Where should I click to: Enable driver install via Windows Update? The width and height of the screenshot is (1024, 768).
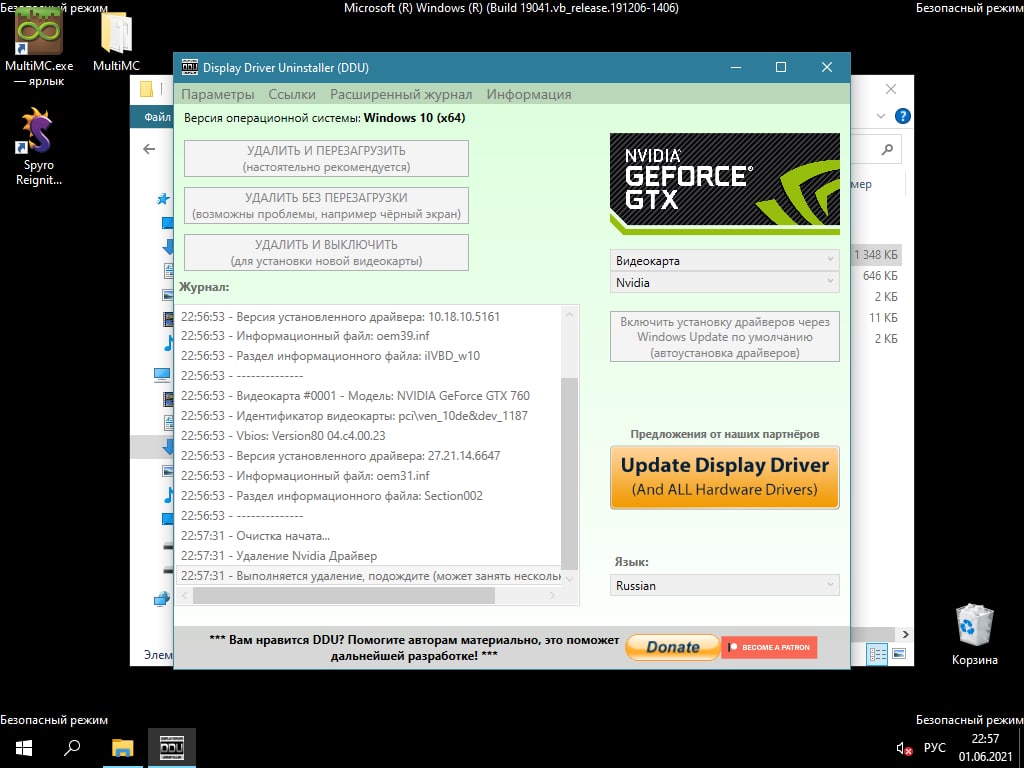coord(724,337)
